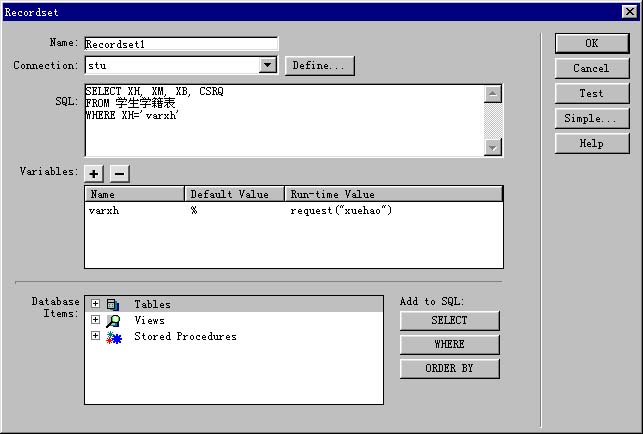Click the recordset Name input field

180,44
